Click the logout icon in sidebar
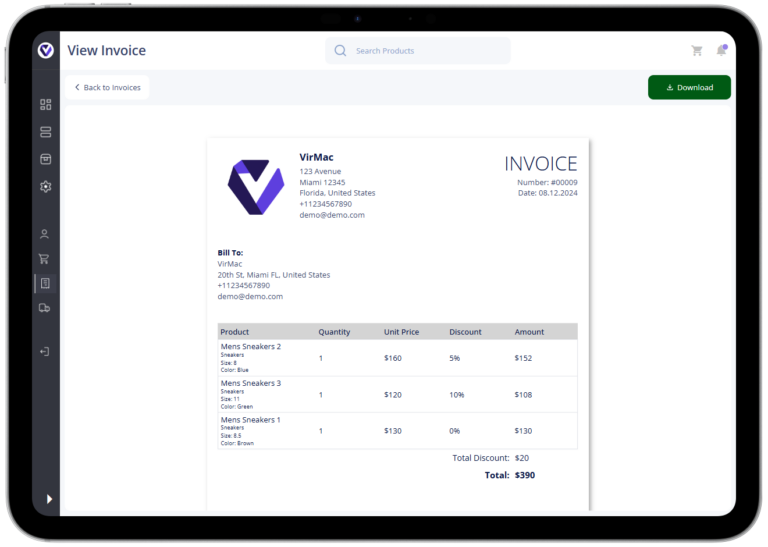 point(45,351)
